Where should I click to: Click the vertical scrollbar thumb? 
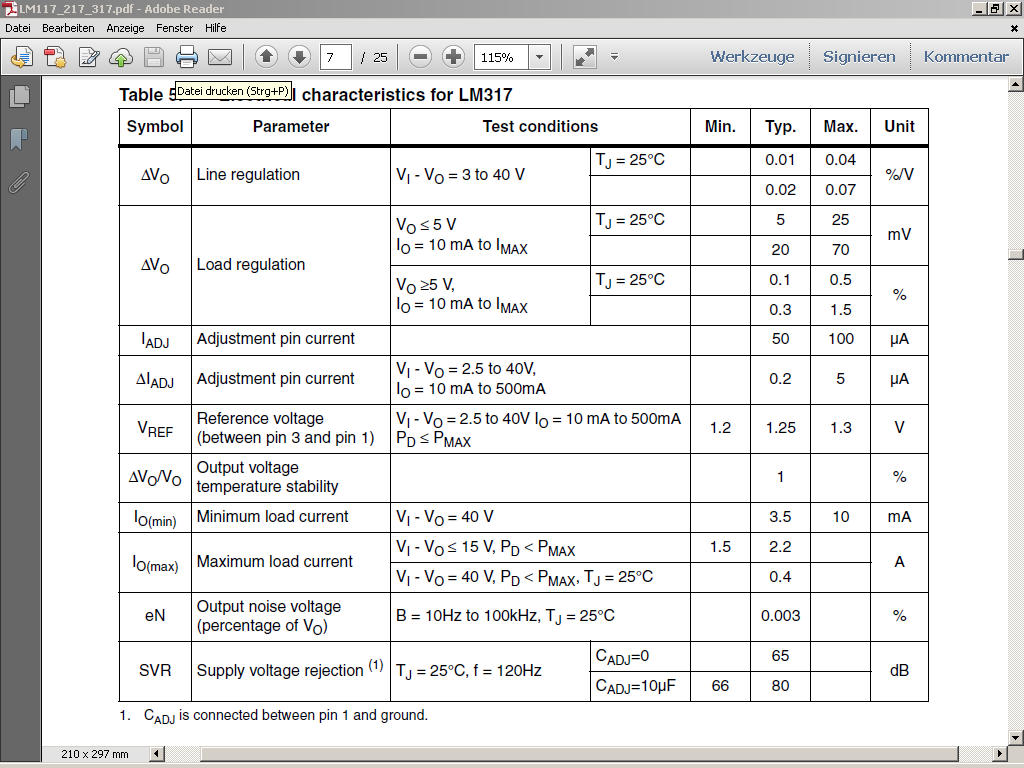[1016, 255]
